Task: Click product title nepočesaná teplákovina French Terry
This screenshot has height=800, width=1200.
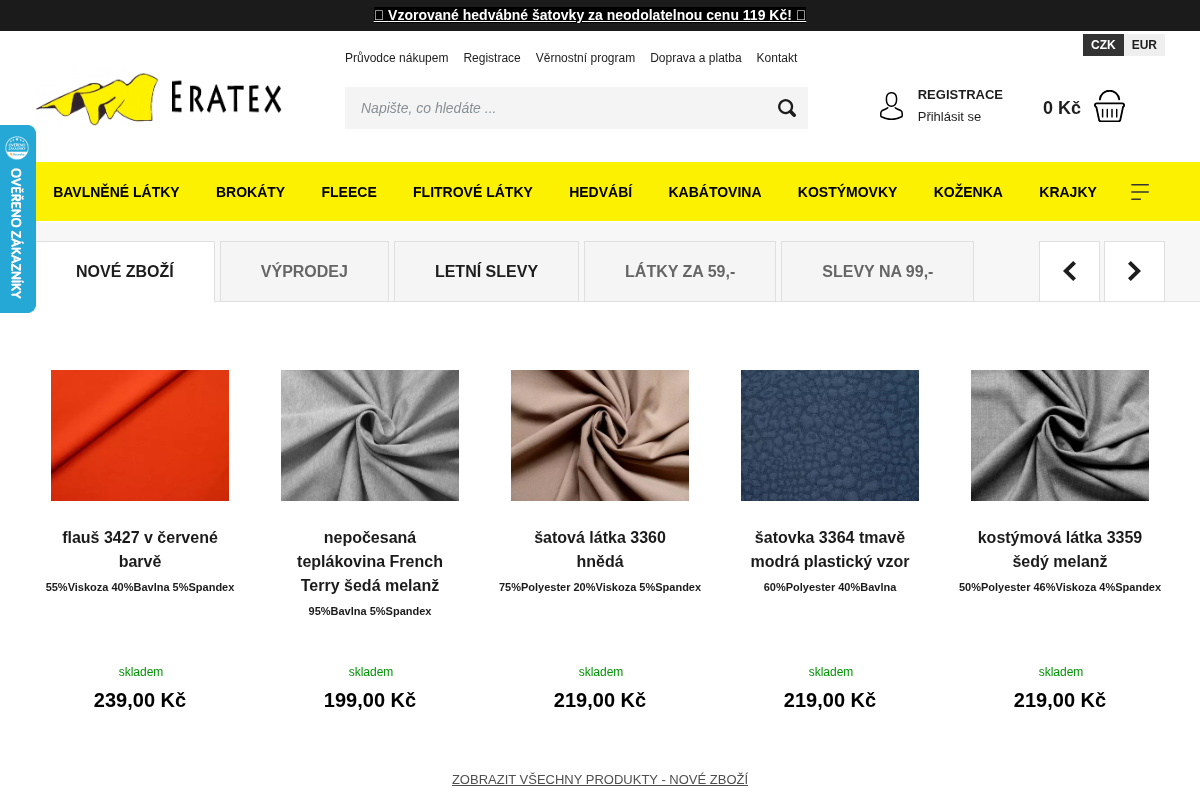Action: [370, 561]
